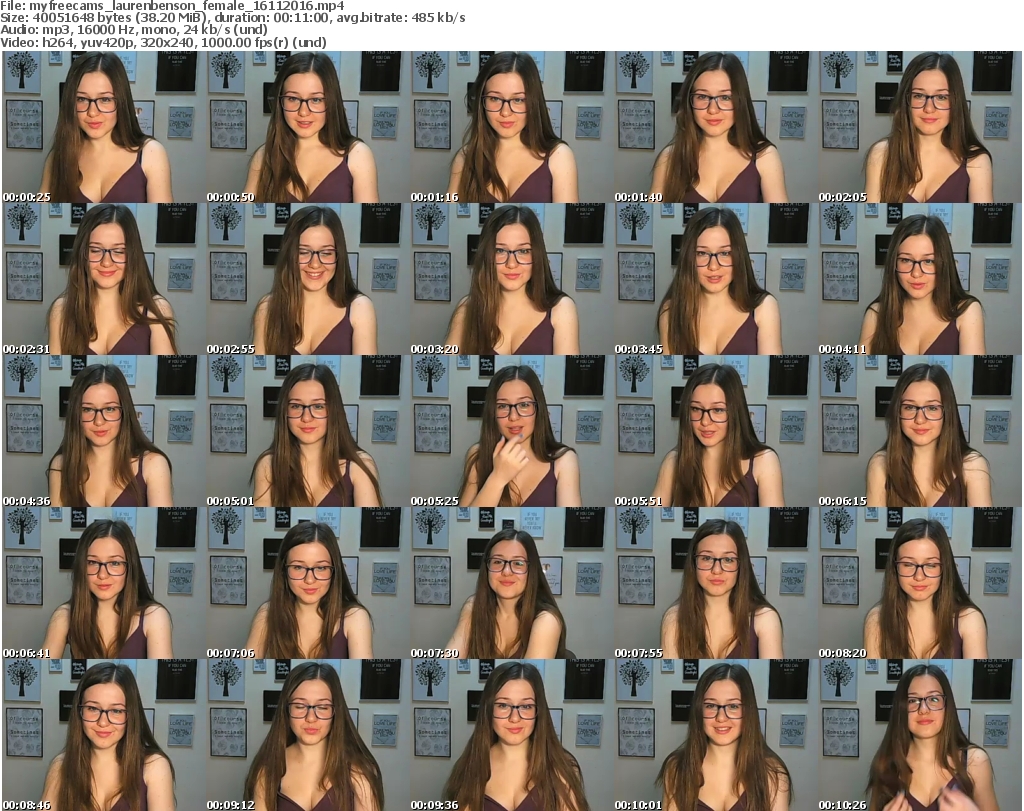Click the 00:08:20 thumbnail
The height and width of the screenshot is (811, 1024).
pos(919,583)
